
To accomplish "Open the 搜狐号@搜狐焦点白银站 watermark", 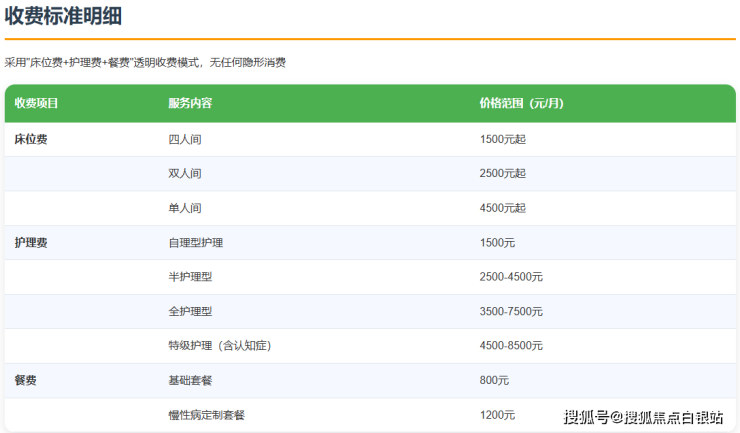I will (643, 416).
